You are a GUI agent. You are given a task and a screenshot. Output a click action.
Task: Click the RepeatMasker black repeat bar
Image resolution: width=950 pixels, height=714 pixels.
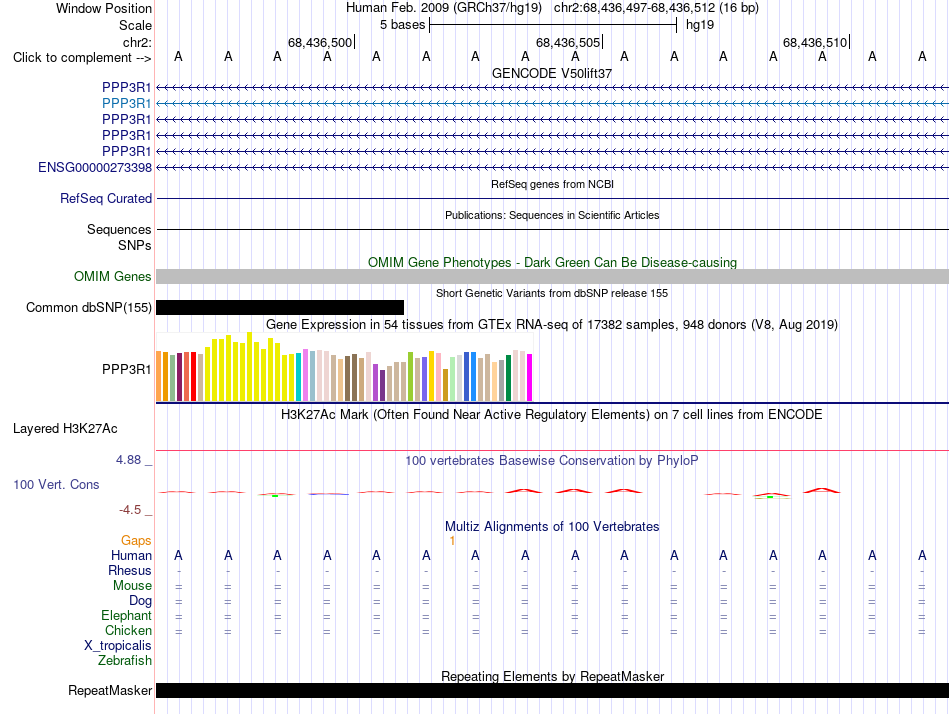pos(552,690)
